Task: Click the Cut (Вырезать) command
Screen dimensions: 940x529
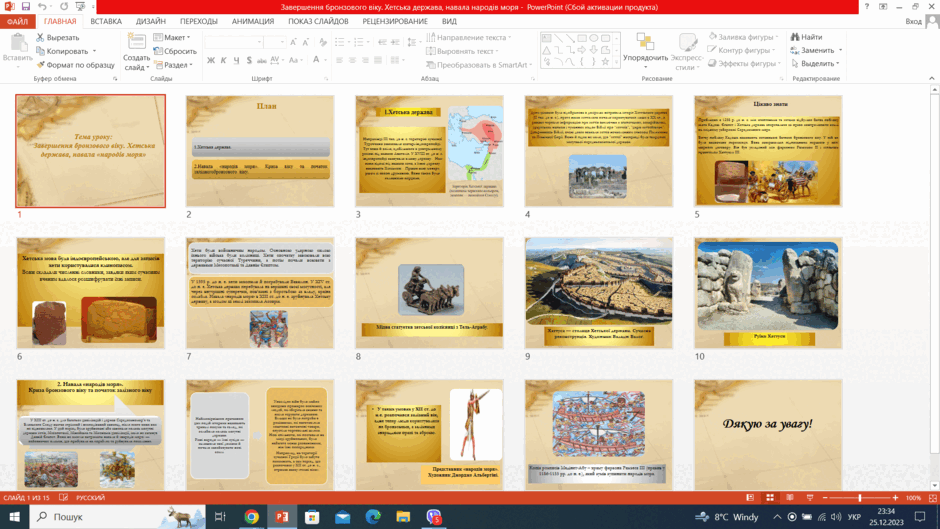Action: 58,37
